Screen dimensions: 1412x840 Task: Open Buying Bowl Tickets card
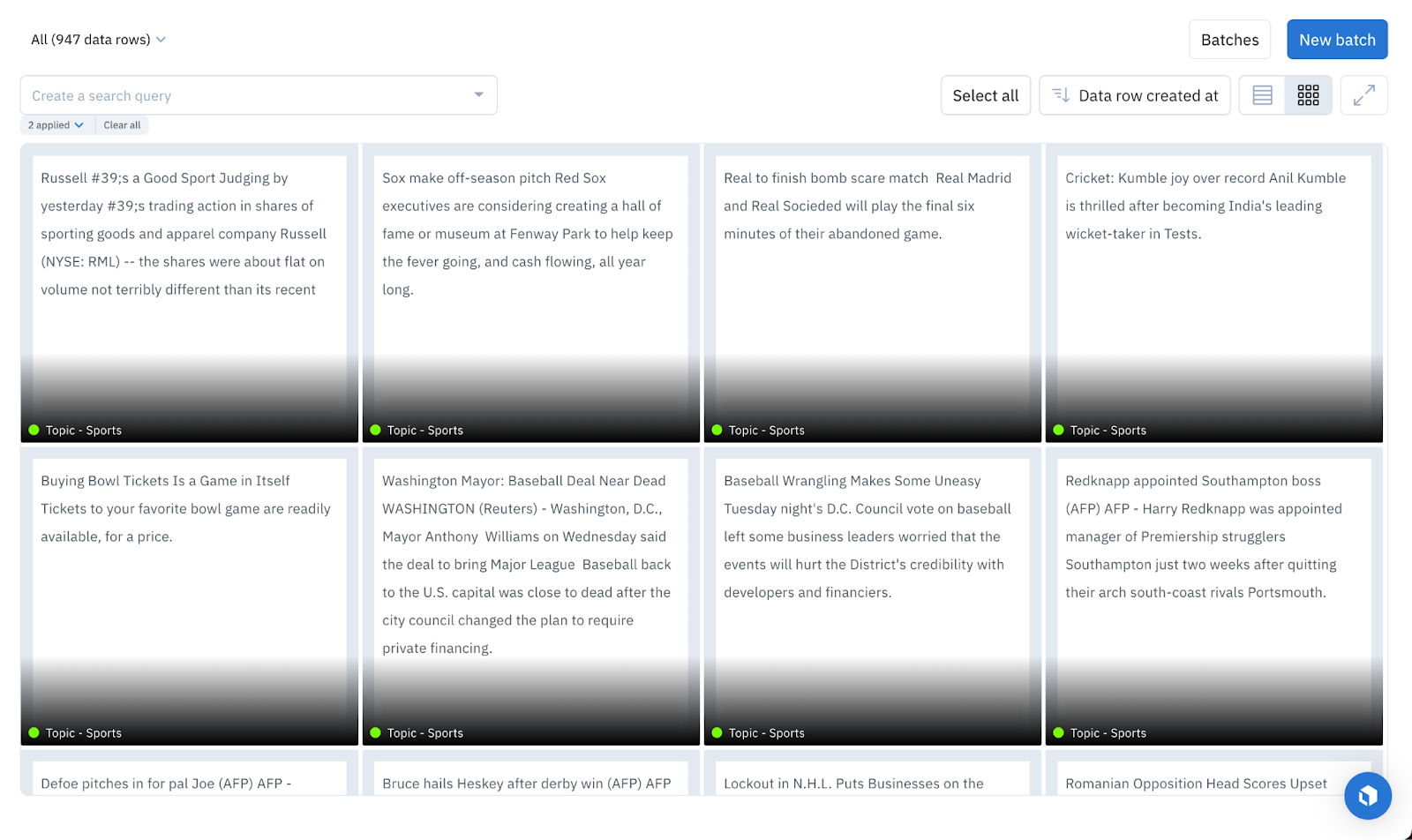point(190,596)
